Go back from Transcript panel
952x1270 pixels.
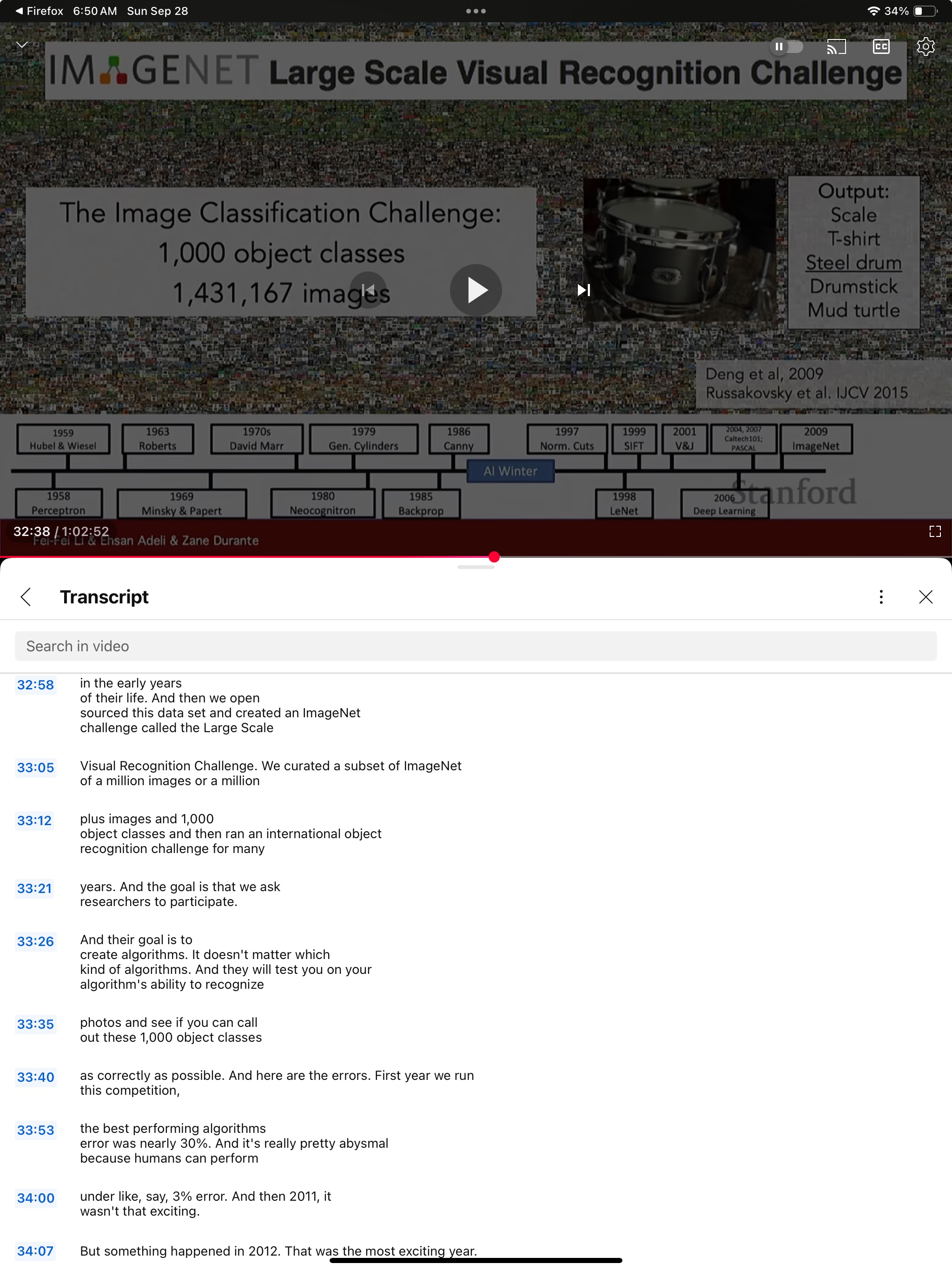26,596
